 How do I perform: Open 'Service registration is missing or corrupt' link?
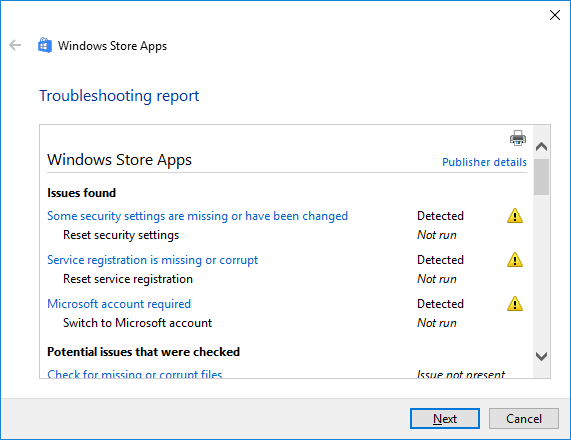pyautogui.click(x=153, y=260)
